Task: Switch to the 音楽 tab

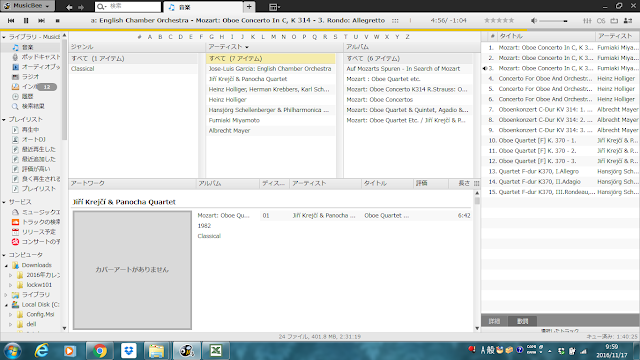Action: (203, 7)
